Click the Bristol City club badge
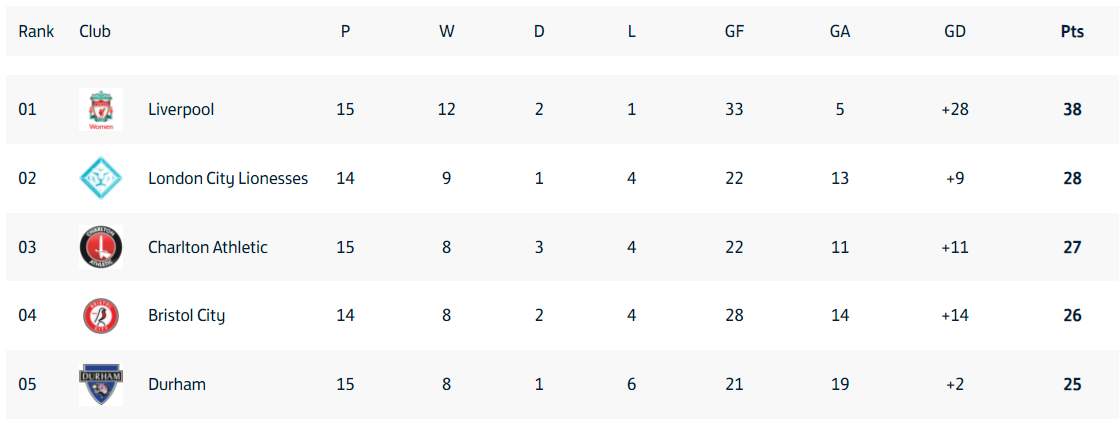 tap(101, 315)
